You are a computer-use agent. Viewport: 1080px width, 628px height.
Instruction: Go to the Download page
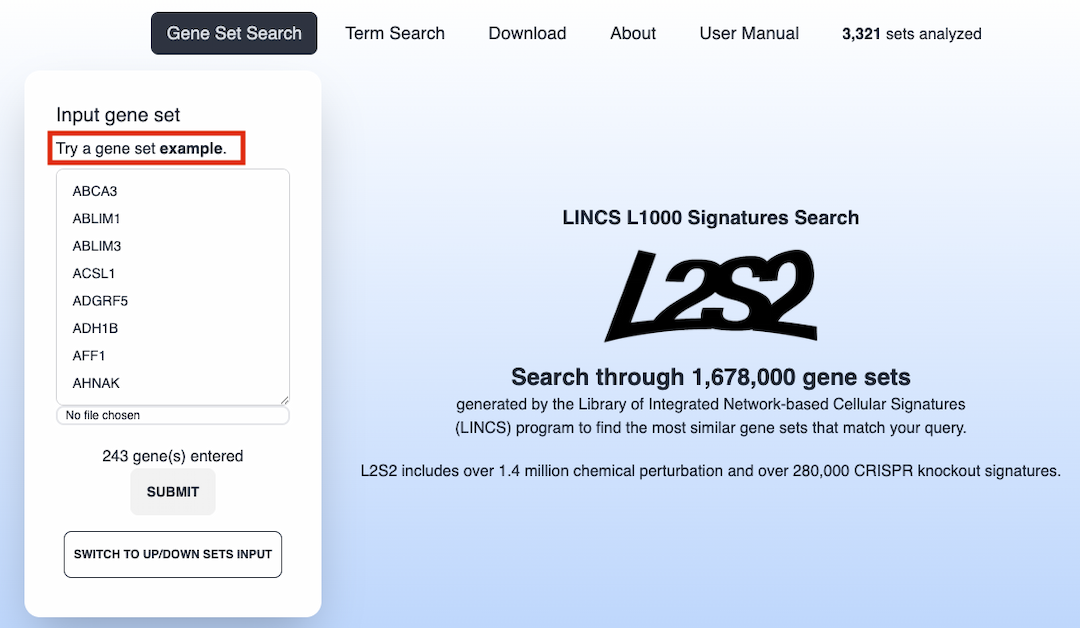(x=527, y=33)
